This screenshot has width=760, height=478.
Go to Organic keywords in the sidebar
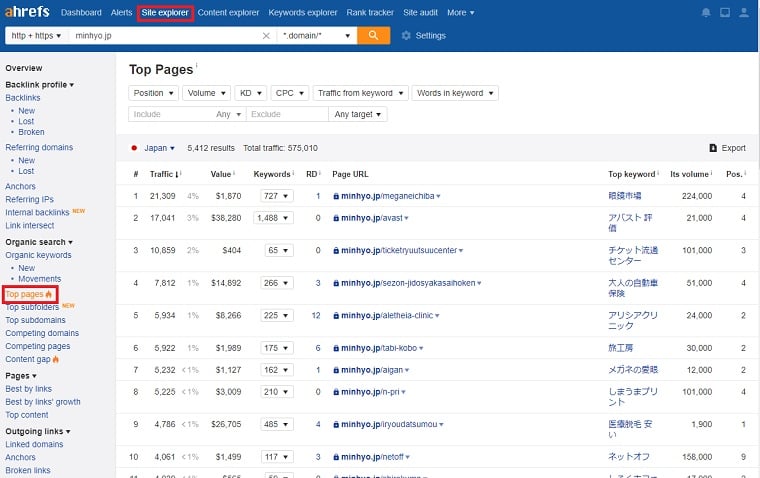pos(38,255)
